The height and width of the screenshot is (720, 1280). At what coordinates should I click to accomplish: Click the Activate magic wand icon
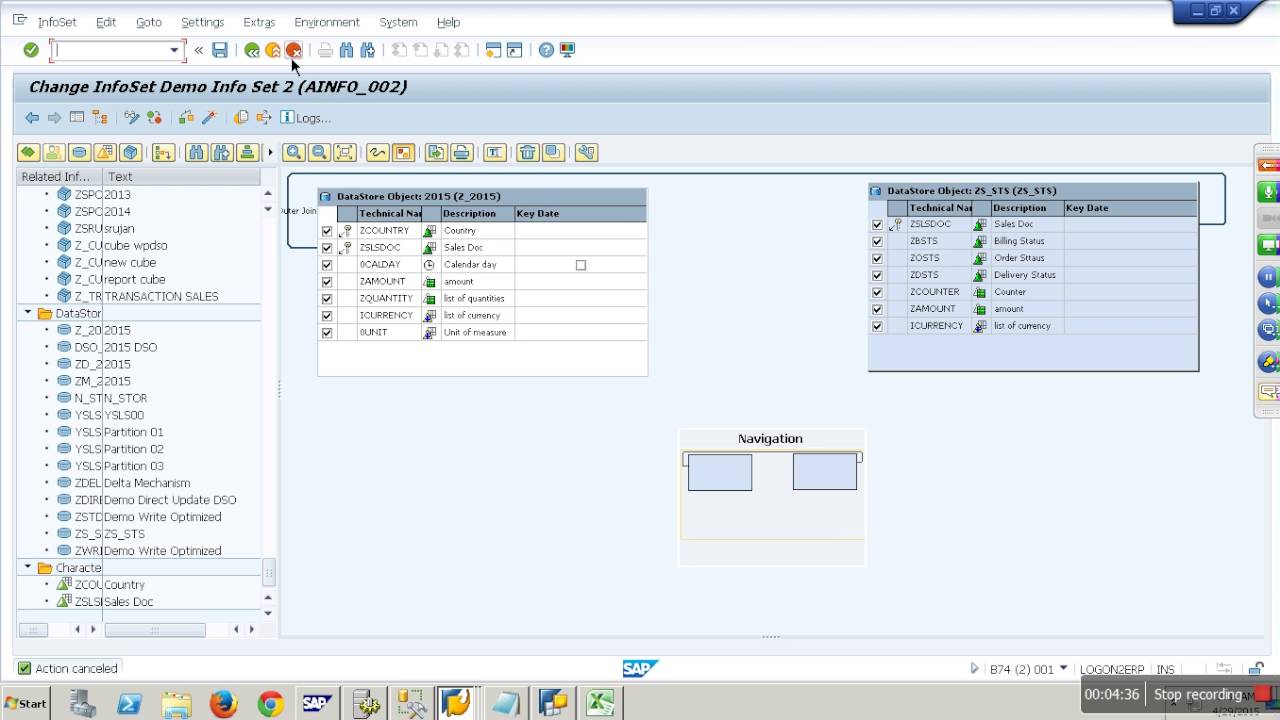tap(209, 118)
